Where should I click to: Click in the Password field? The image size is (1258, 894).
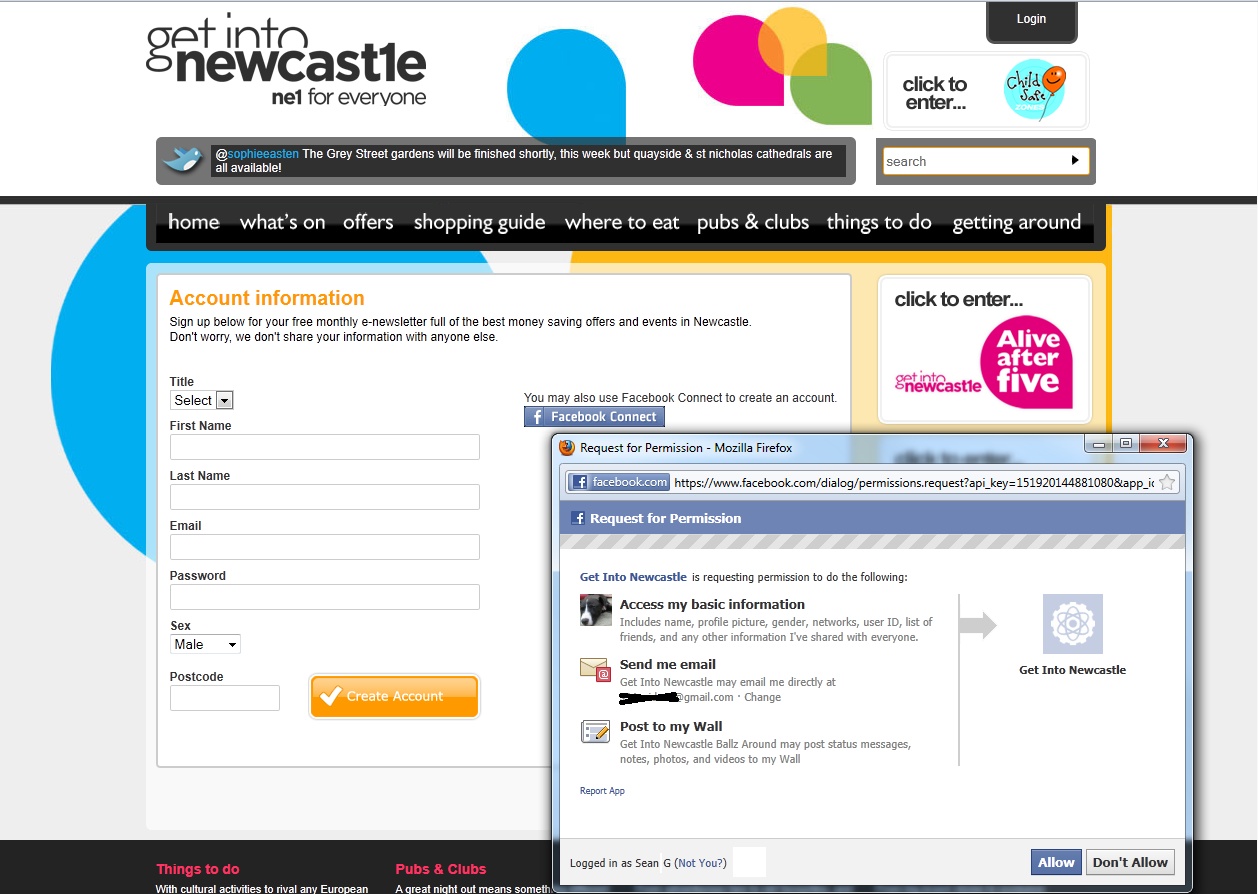point(325,597)
